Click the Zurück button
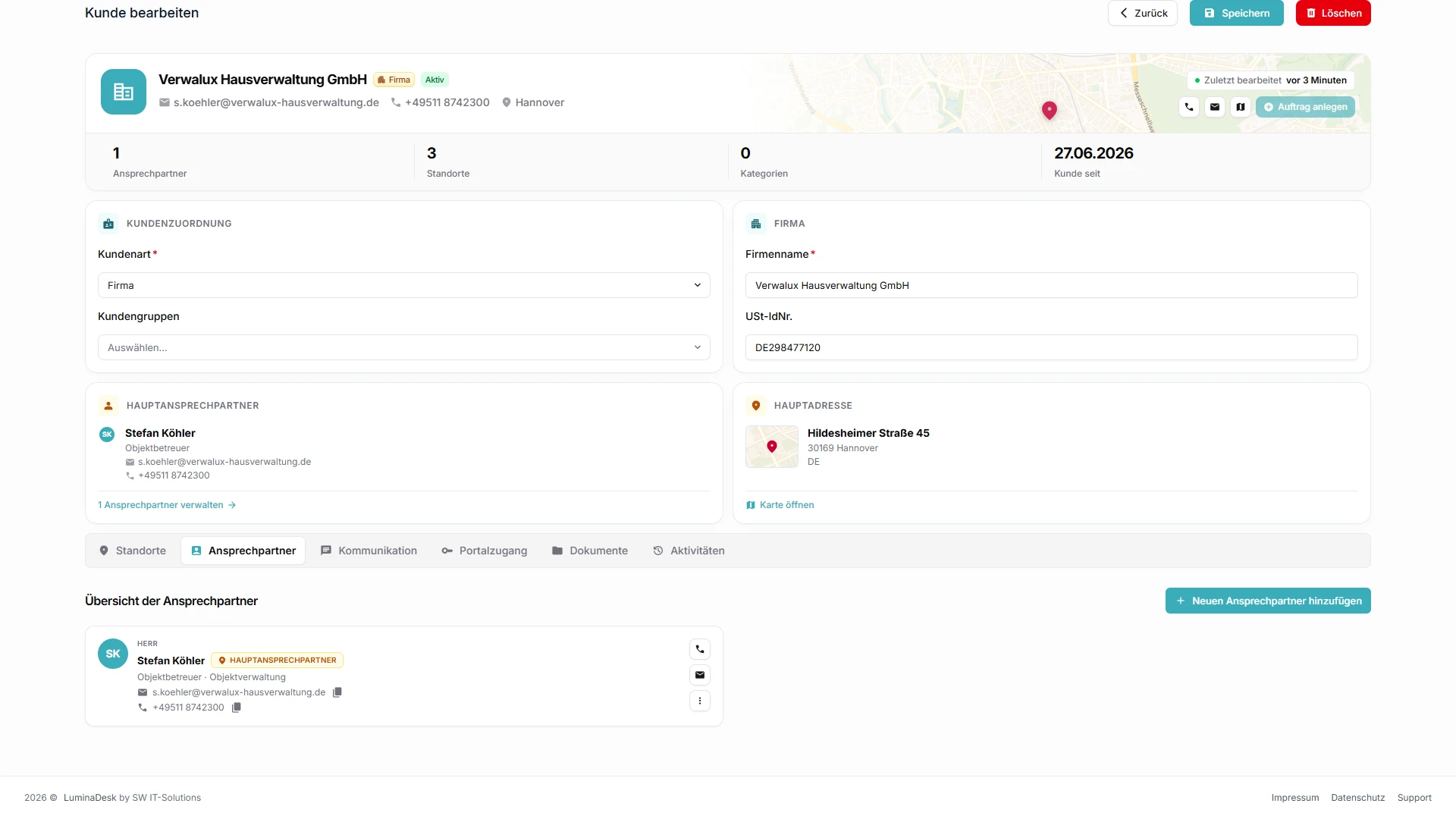1456x819 pixels. tap(1143, 13)
